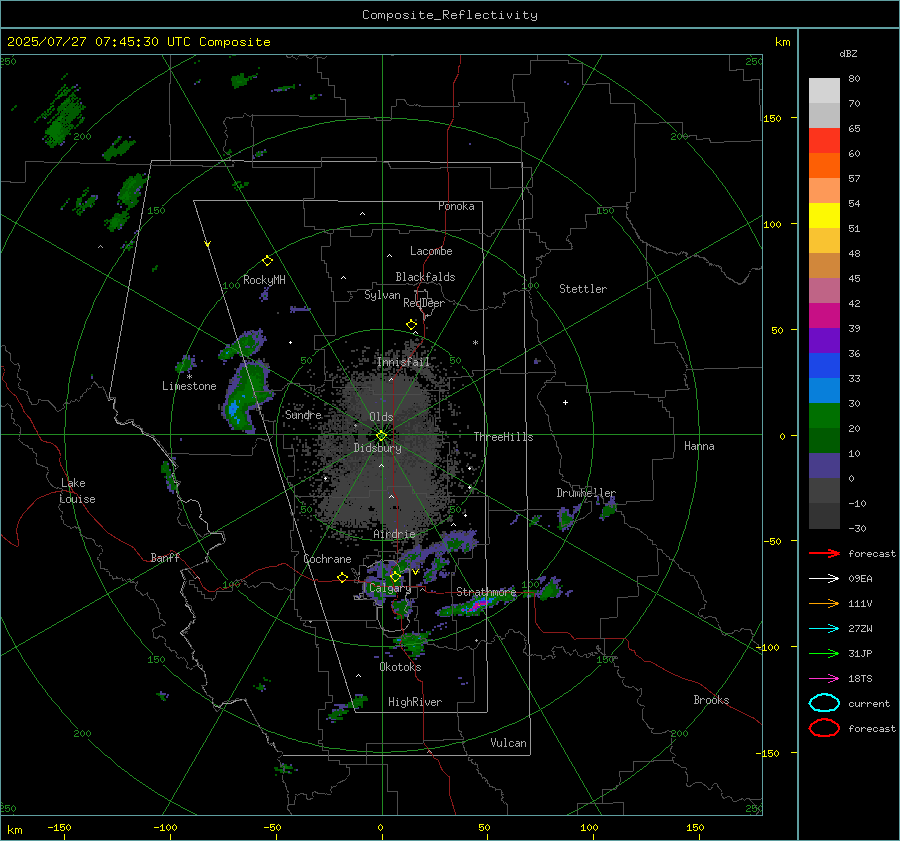This screenshot has height=841, width=900.
Task: Click the 51 dBZ yellow color swatch
Action: [x=824, y=216]
